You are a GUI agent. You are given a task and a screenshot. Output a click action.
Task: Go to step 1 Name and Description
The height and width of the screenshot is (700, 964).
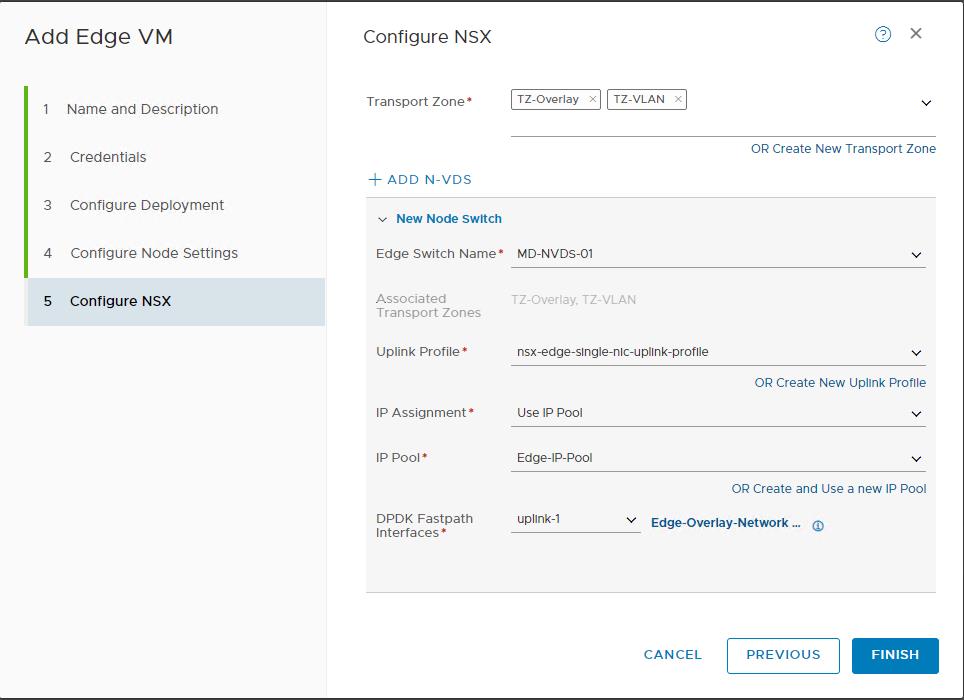(x=175, y=109)
